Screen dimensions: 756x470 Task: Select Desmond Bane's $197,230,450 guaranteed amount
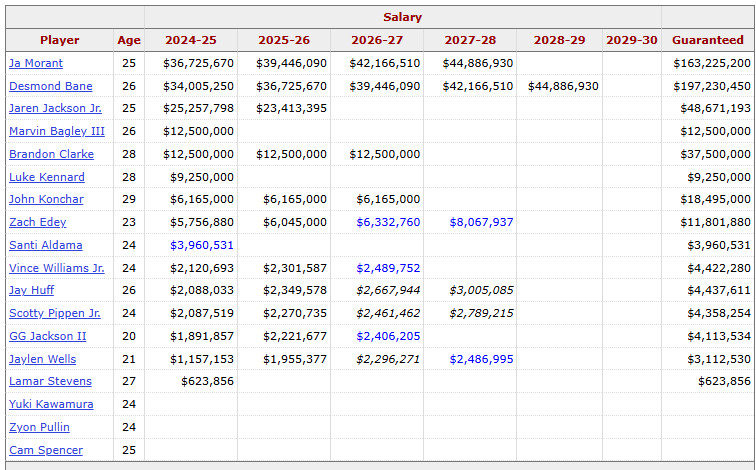point(712,86)
